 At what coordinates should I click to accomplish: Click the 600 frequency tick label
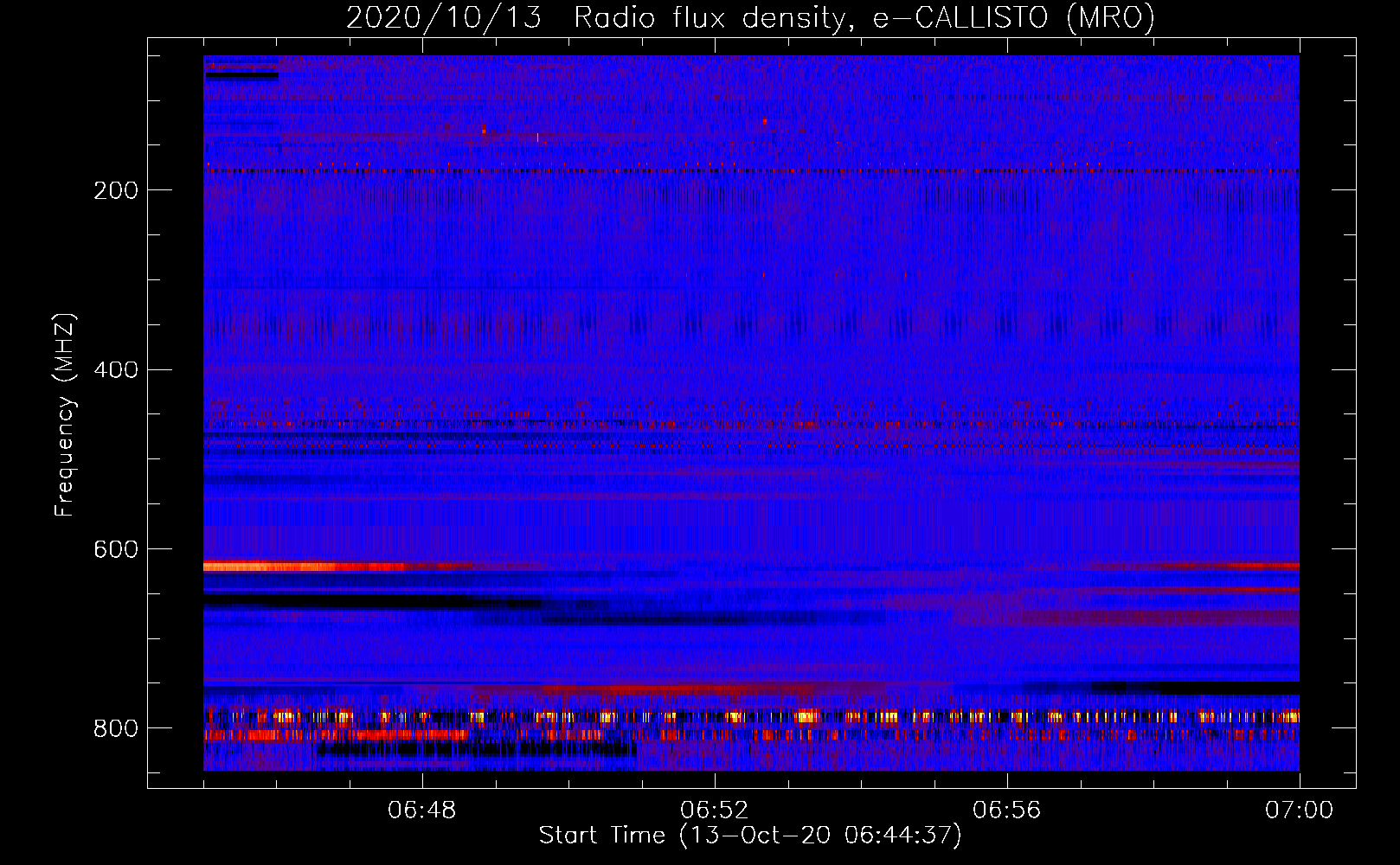pos(116,550)
